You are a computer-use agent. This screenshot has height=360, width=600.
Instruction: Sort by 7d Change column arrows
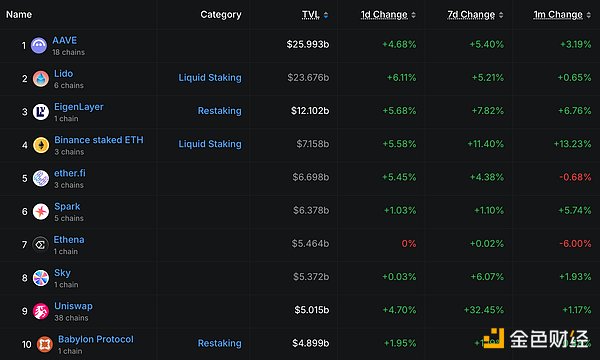point(501,15)
